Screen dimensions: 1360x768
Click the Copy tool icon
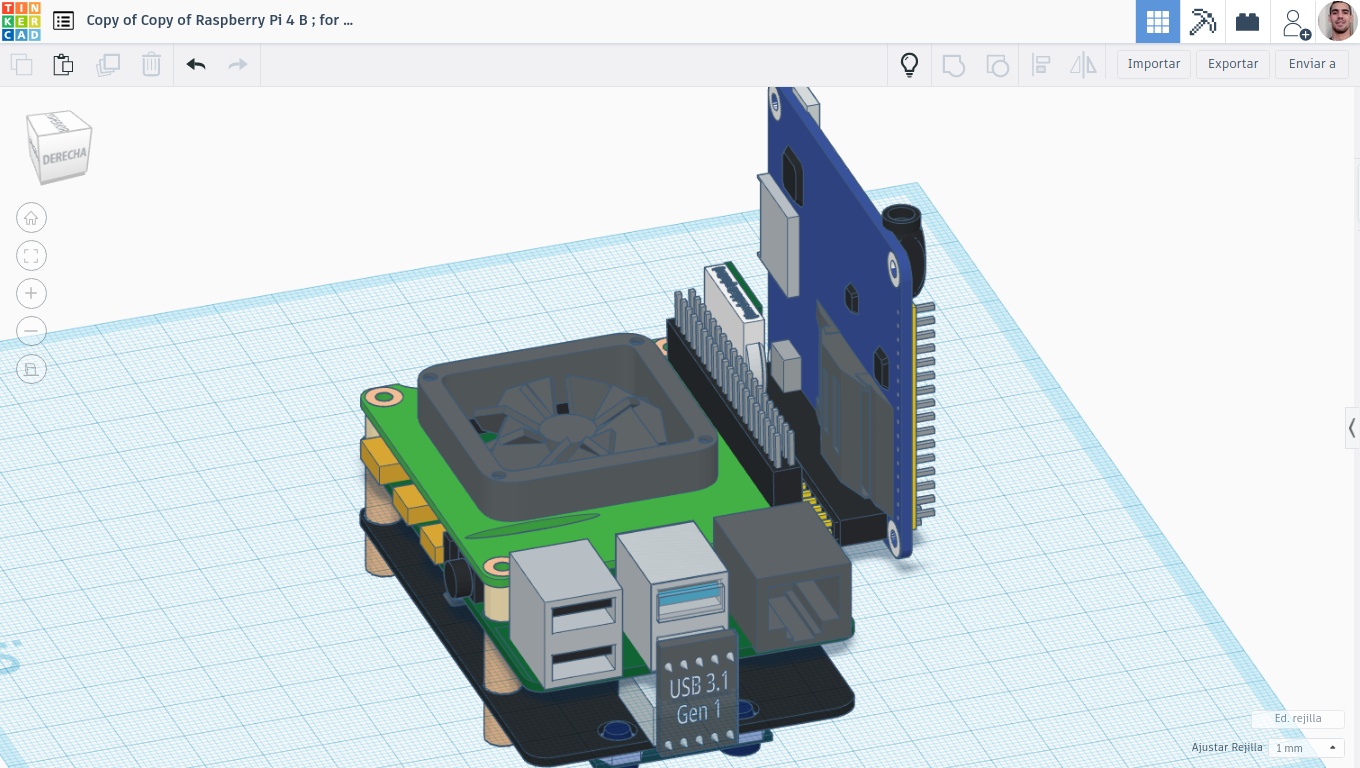coord(21,65)
